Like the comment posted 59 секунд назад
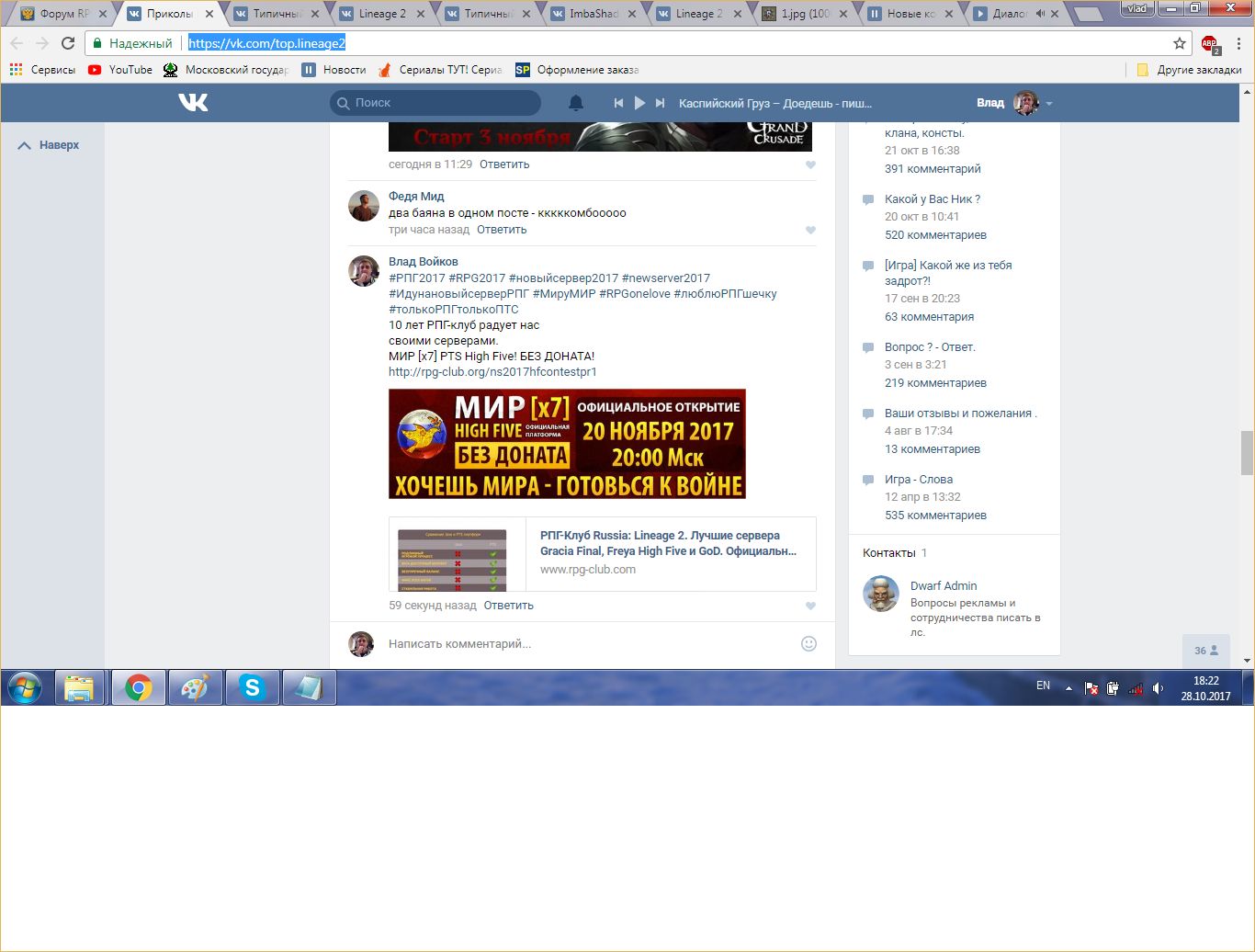The image size is (1255, 952). pyautogui.click(x=810, y=606)
